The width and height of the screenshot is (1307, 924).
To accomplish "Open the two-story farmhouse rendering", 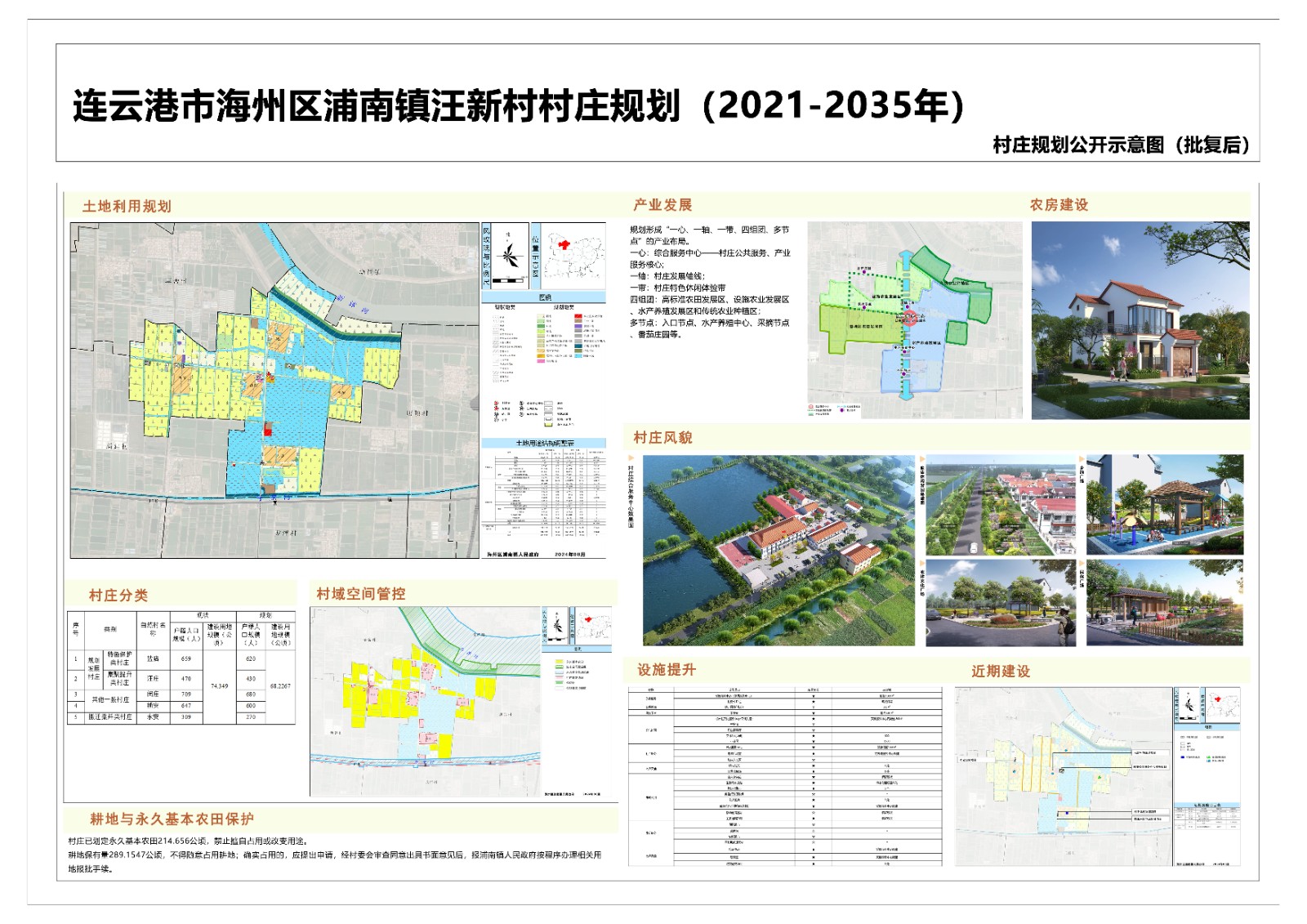I will (1140, 320).
